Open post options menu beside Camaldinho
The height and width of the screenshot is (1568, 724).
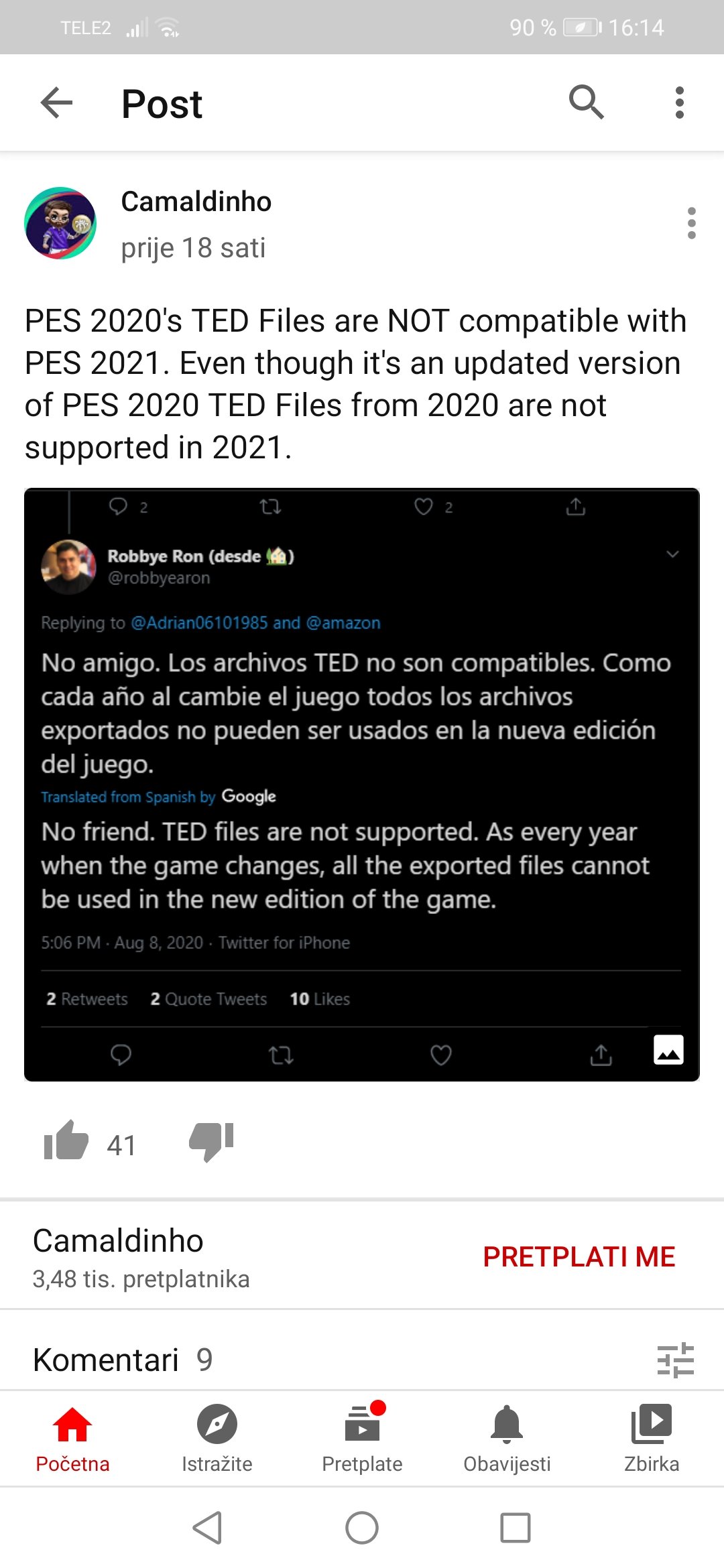691,223
